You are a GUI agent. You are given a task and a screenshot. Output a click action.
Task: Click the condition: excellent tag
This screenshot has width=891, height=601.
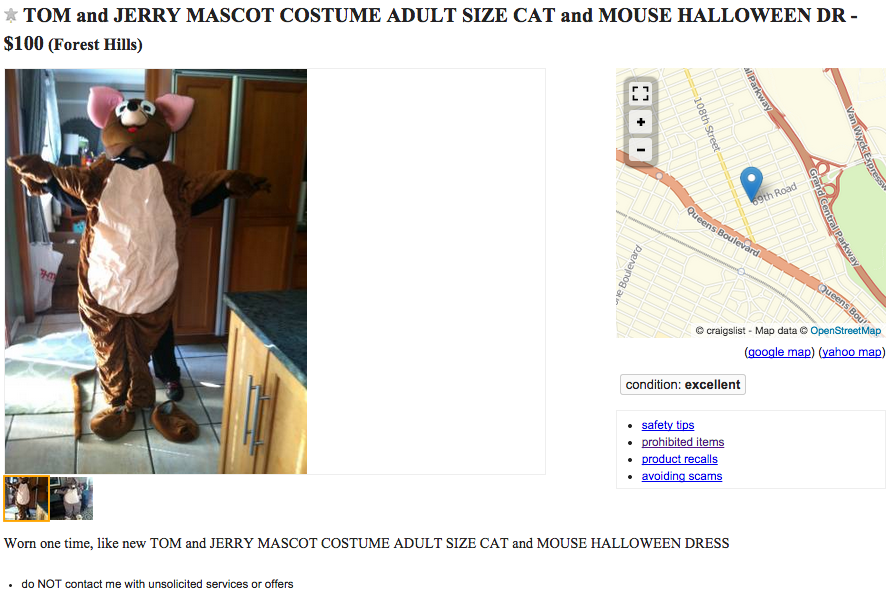pyautogui.click(x=683, y=385)
